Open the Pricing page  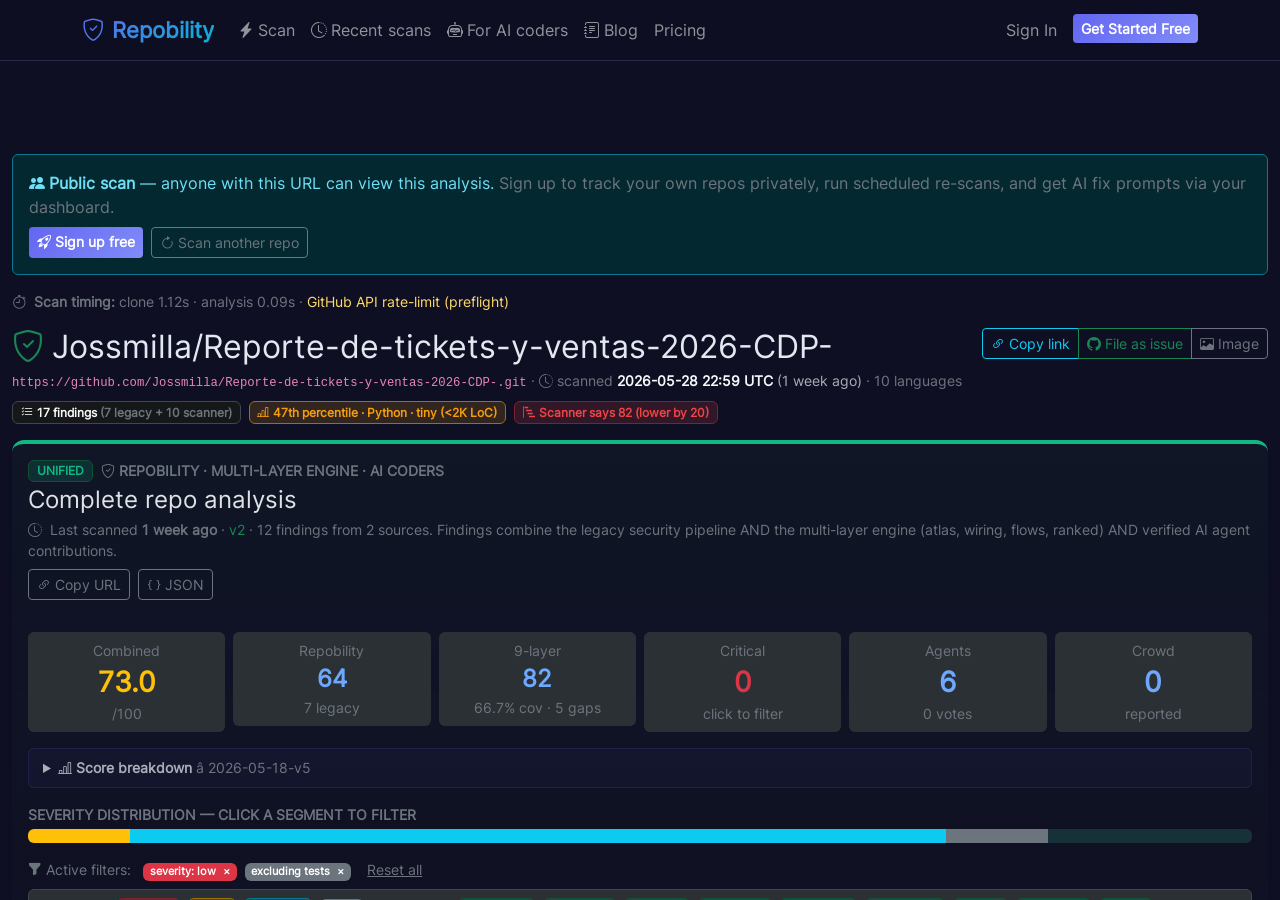pos(680,30)
